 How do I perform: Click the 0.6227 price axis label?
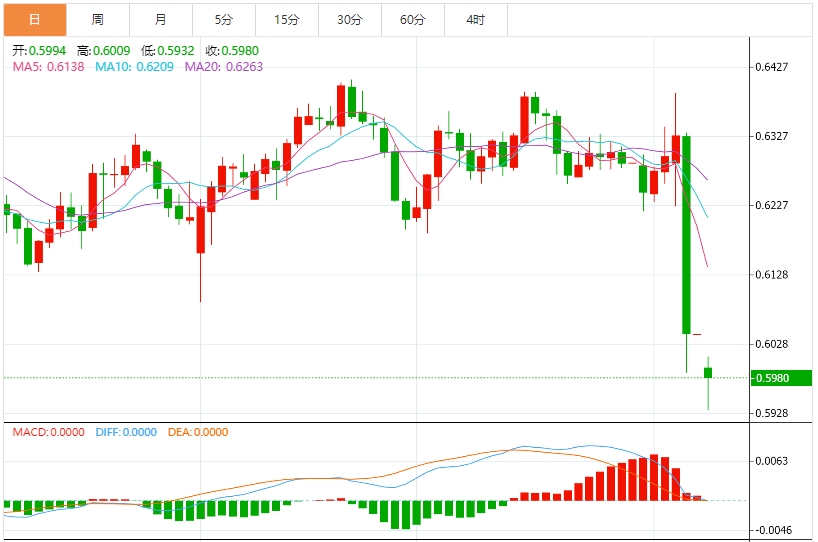(x=772, y=205)
